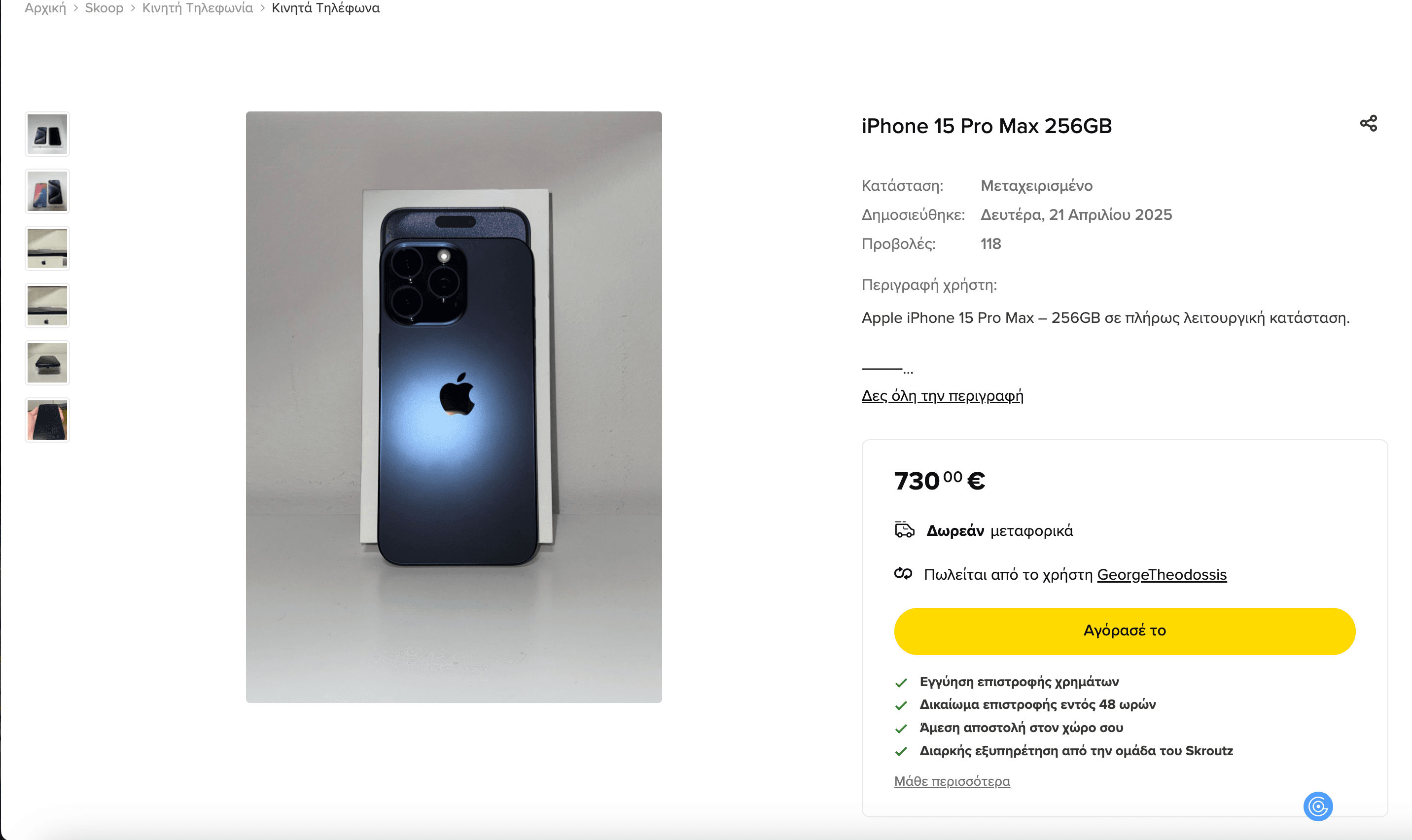1412x840 pixels.
Task: Click the share icon next to title
Action: click(x=1368, y=123)
